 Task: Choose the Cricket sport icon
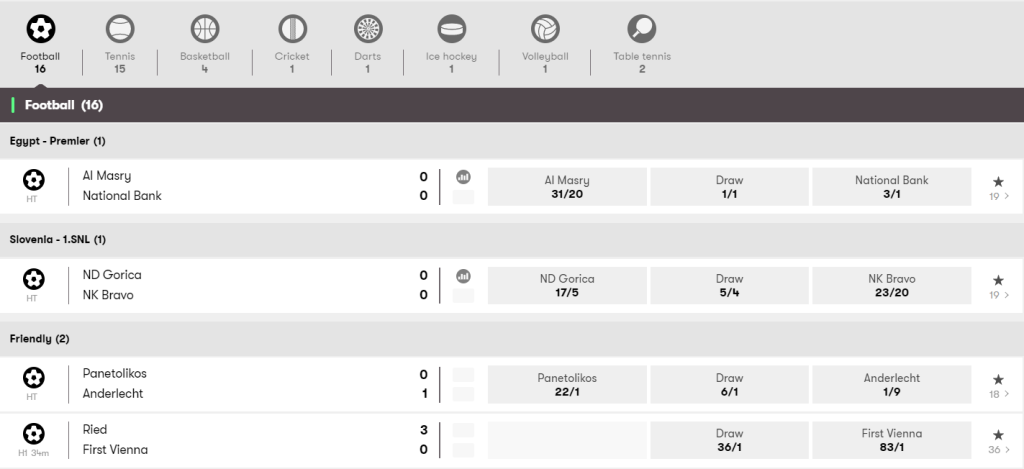point(292,29)
